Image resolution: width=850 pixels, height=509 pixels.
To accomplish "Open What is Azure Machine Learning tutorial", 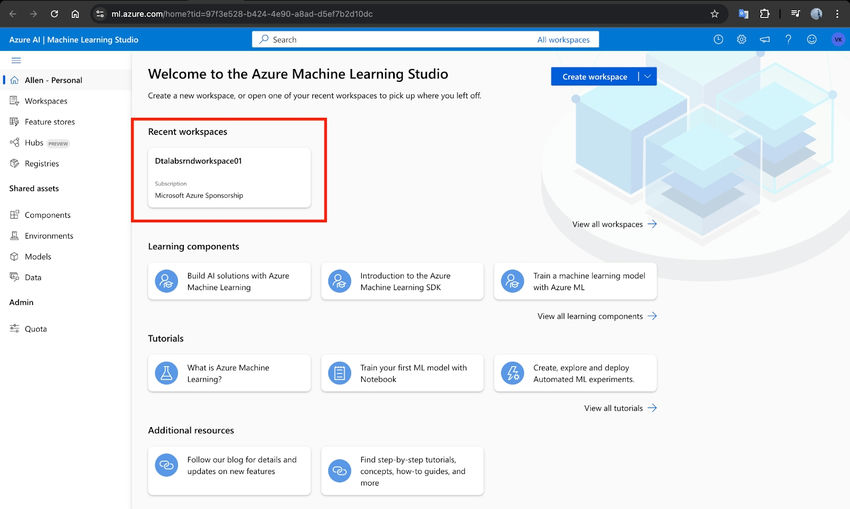I will (229, 373).
